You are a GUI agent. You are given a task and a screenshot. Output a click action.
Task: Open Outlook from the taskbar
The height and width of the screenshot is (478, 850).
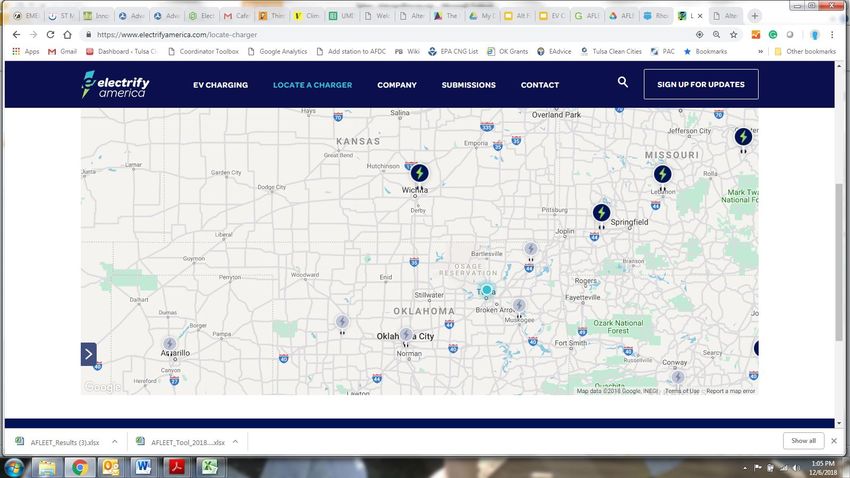(x=111, y=467)
